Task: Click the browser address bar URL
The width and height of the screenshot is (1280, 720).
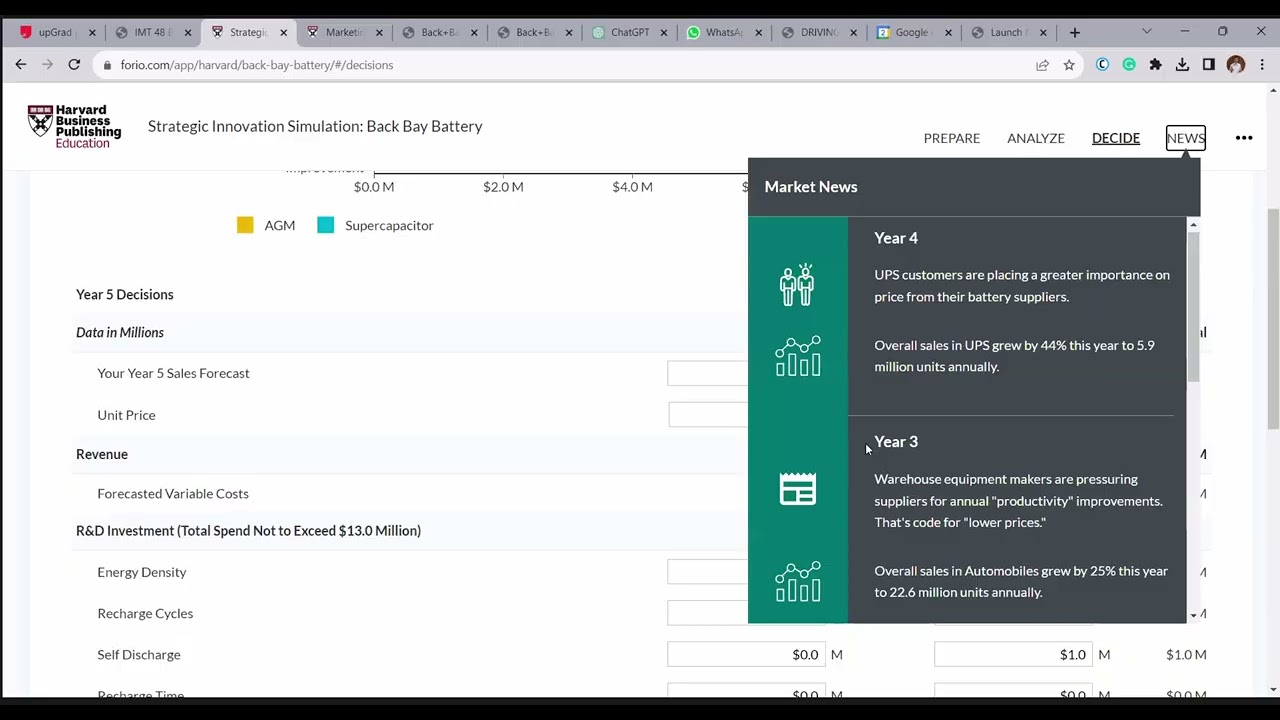Action: point(257,65)
